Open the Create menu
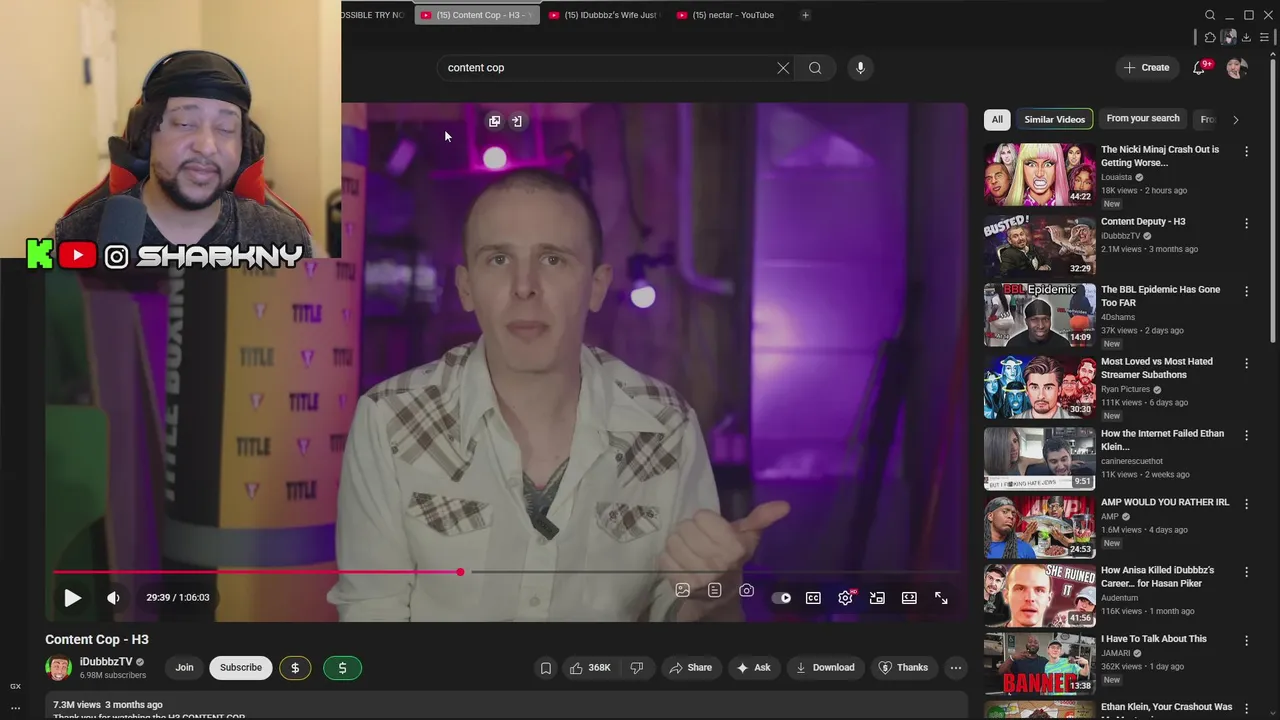 tap(1146, 68)
